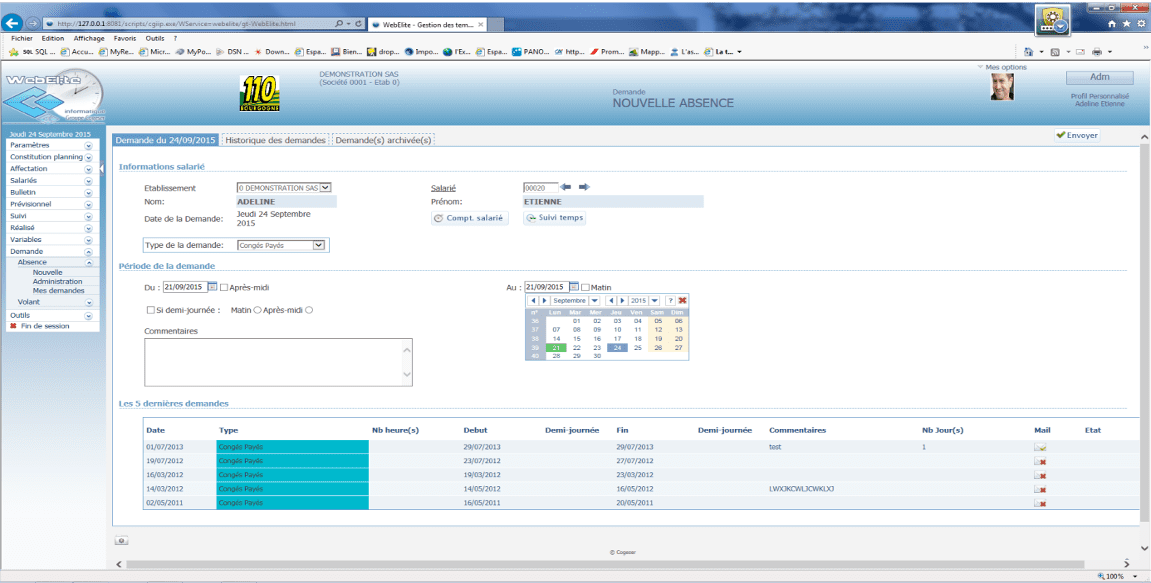Open the browser Print toolbar icon

point(1097,52)
